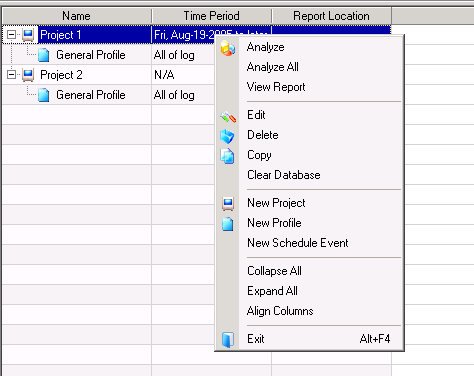The image size is (474, 376).
Task: Click All of log cell under Project 2
Action: [x=183, y=95]
